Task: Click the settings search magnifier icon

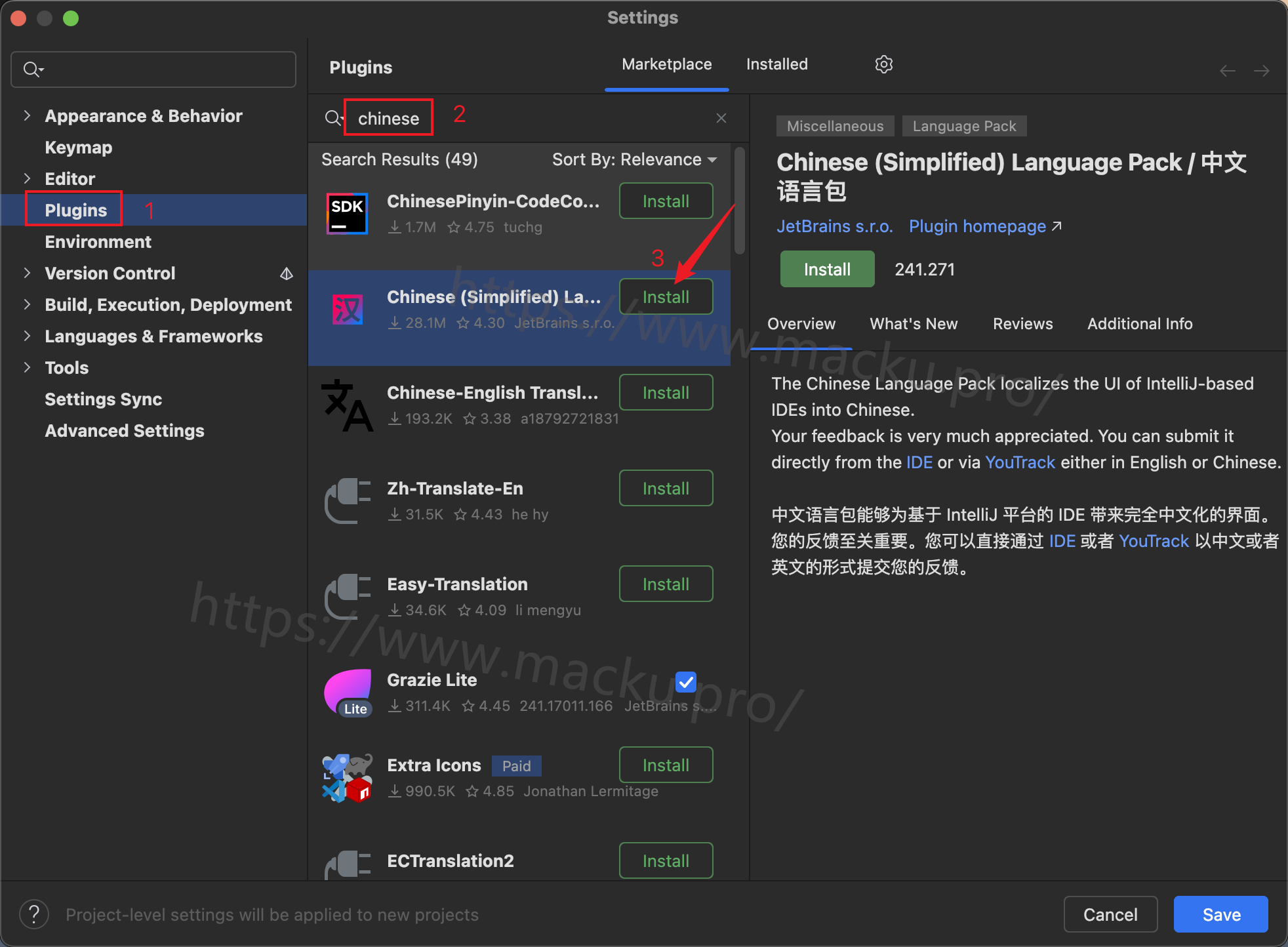Action: click(33, 69)
